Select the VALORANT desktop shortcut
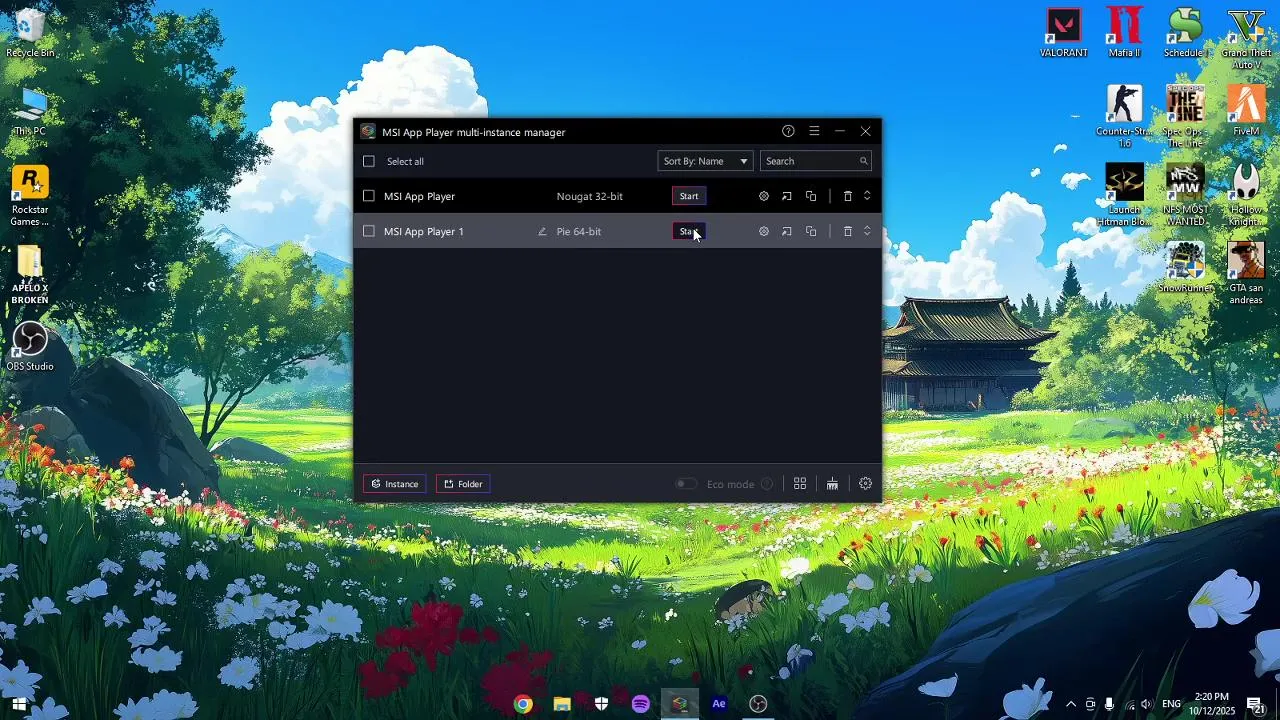Viewport: 1280px width, 720px height. point(1064,34)
